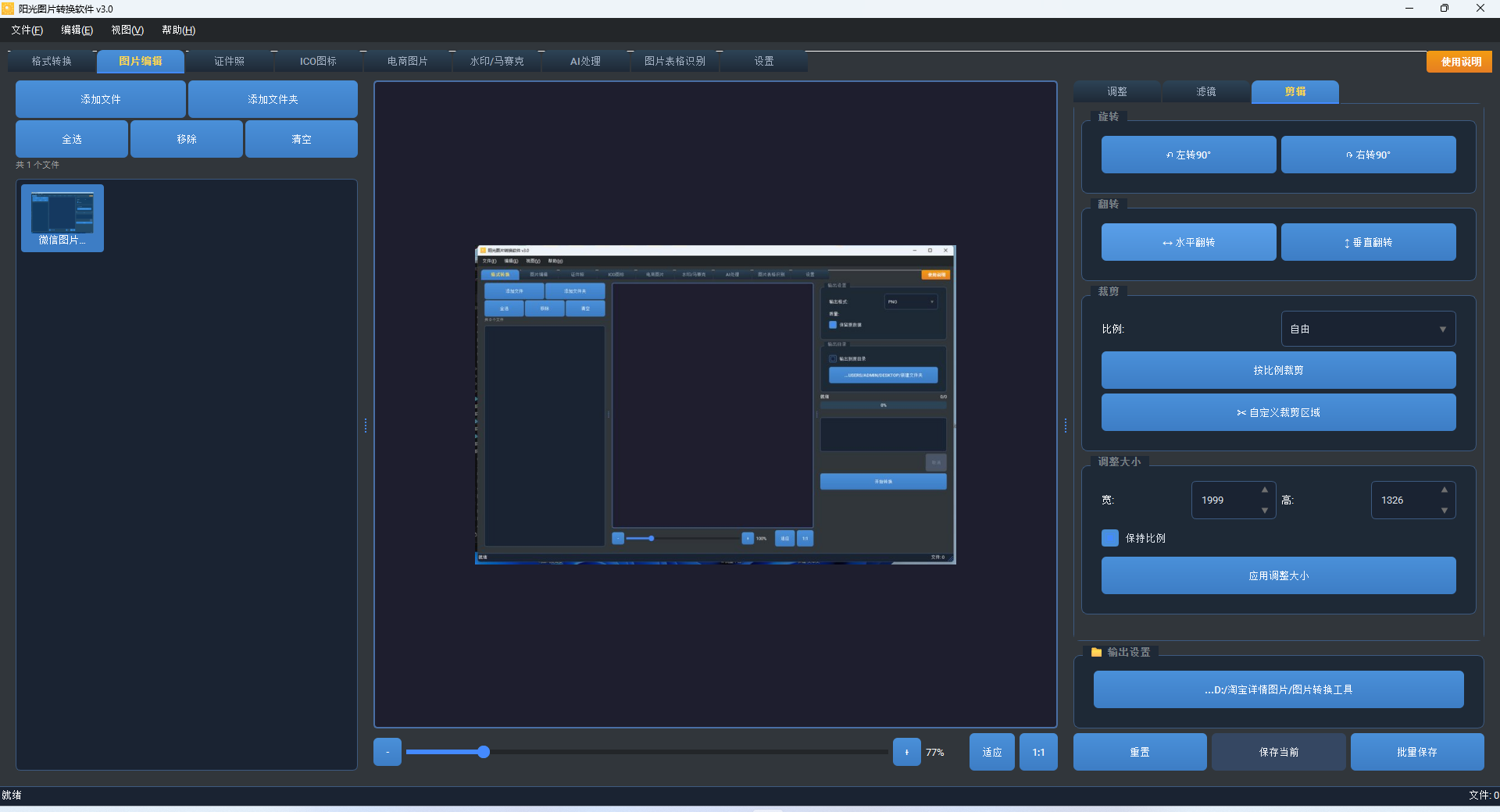Rotate image left 90 degrees
This screenshot has height=812, width=1500.
(x=1188, y=155)
